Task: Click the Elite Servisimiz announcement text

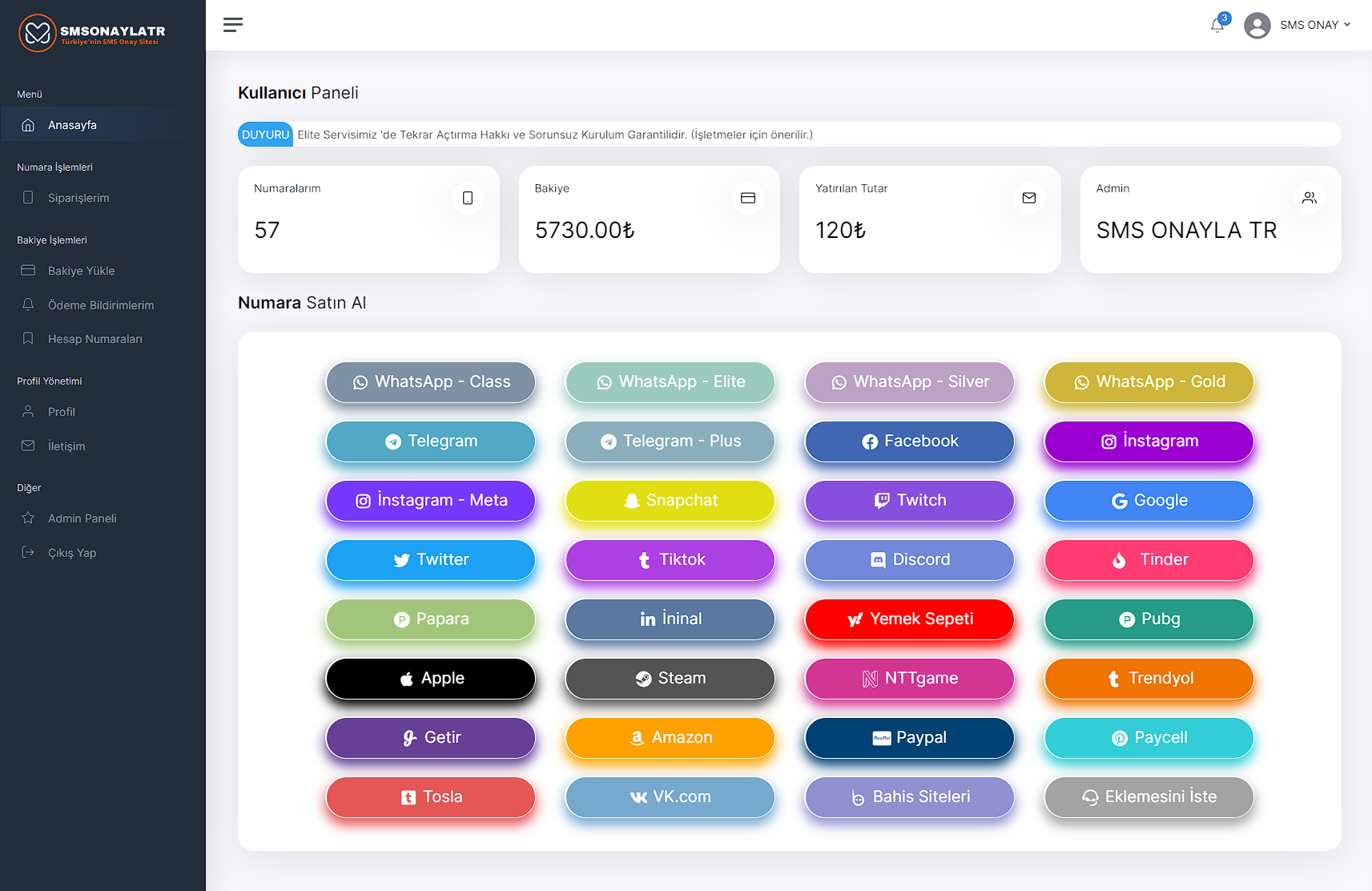Action: click(x=555, y=135)
